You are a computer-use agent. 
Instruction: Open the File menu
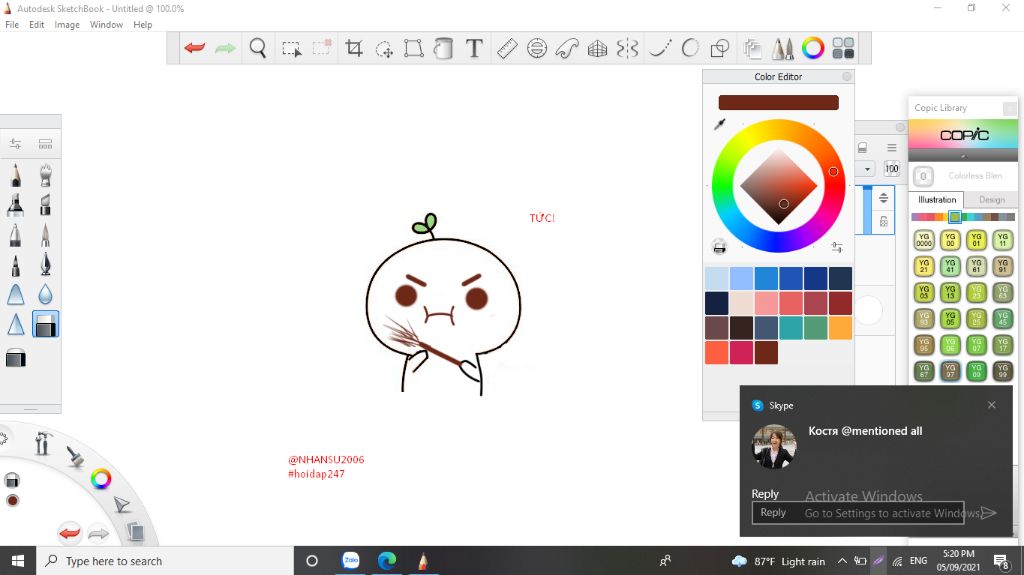coord(12,24)
